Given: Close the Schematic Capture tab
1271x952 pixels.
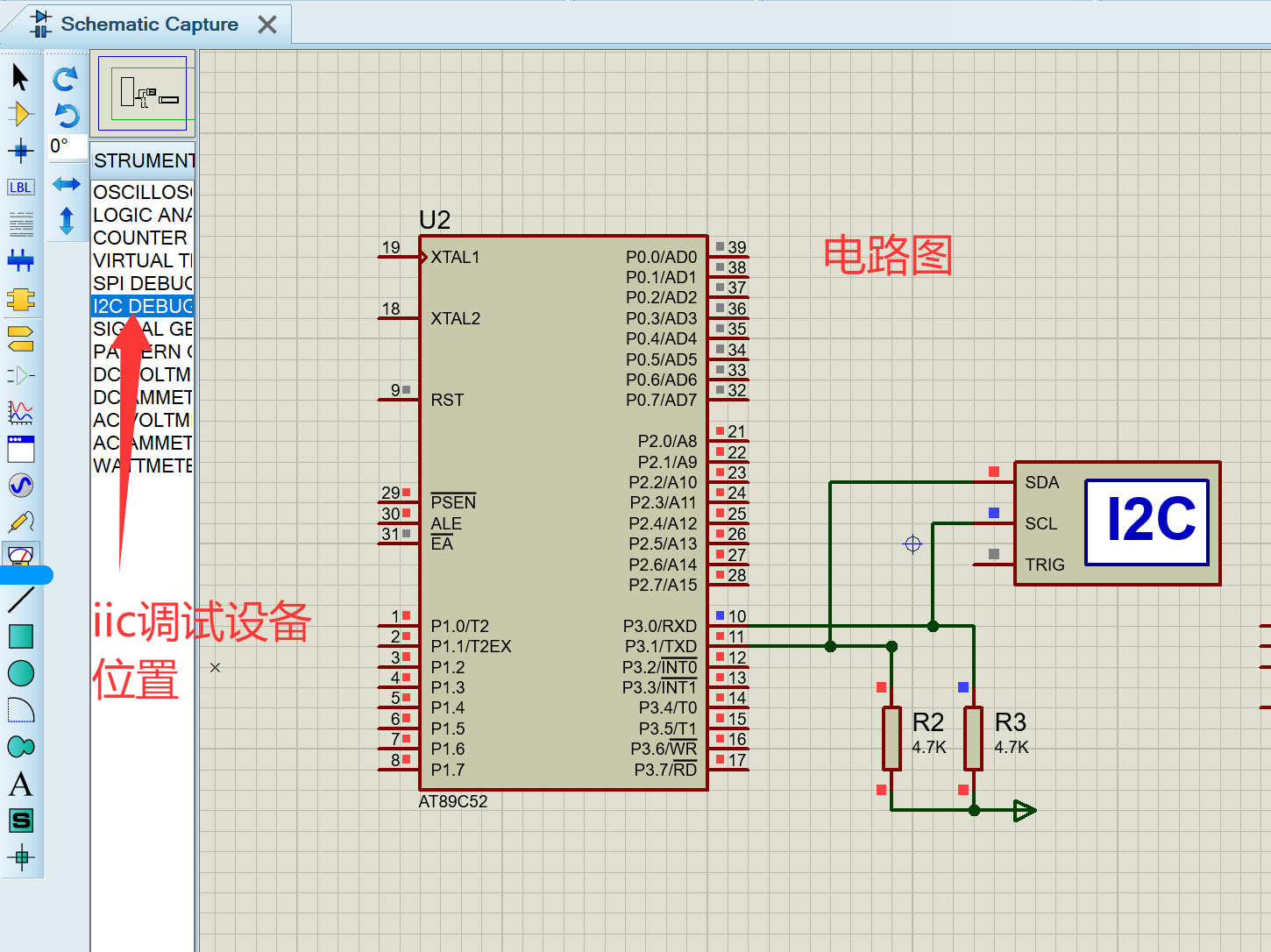Looking at the screenshot, I should click(x=267, y=25).
